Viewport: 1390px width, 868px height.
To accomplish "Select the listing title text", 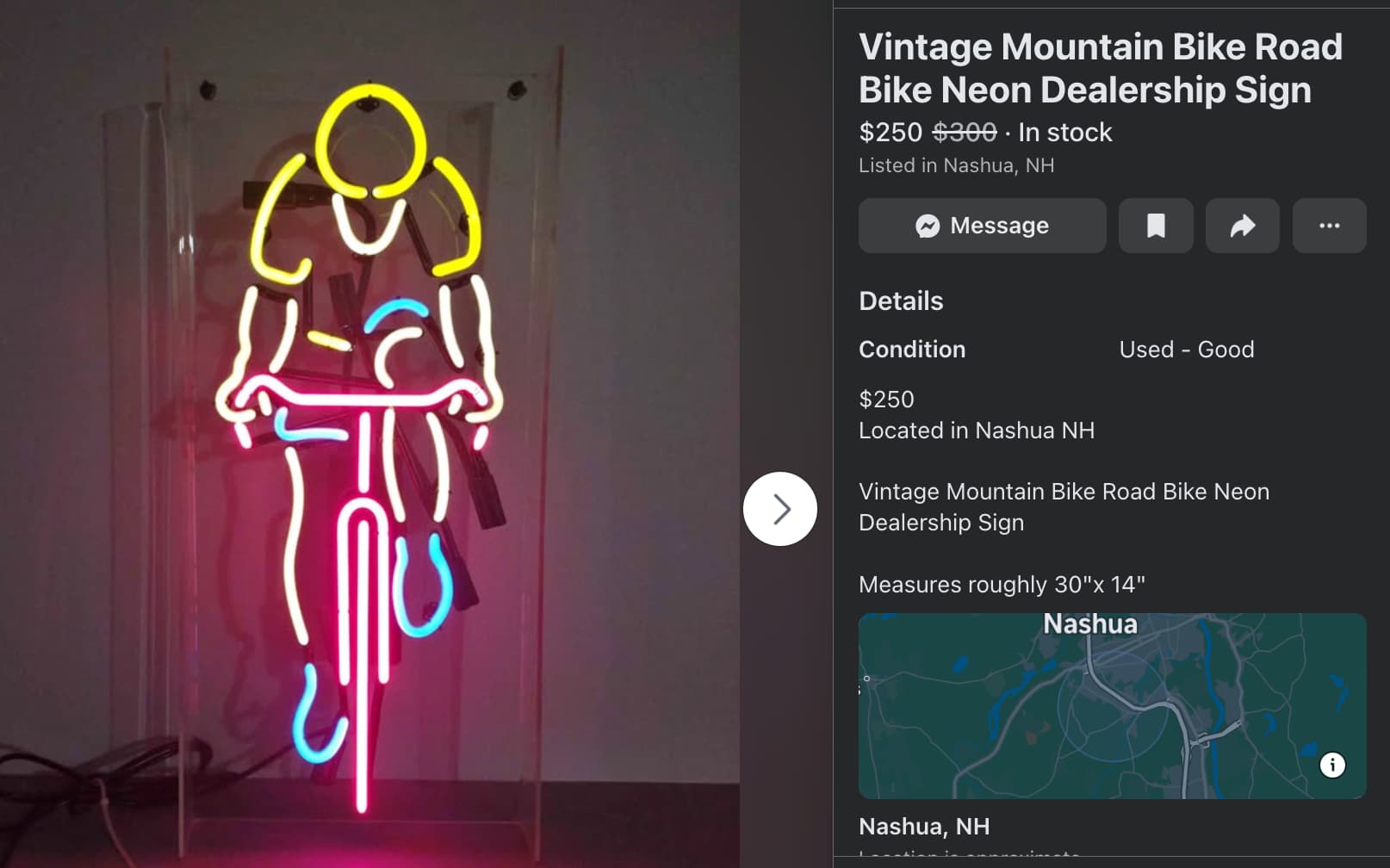I will click(x=1100, y=68).
